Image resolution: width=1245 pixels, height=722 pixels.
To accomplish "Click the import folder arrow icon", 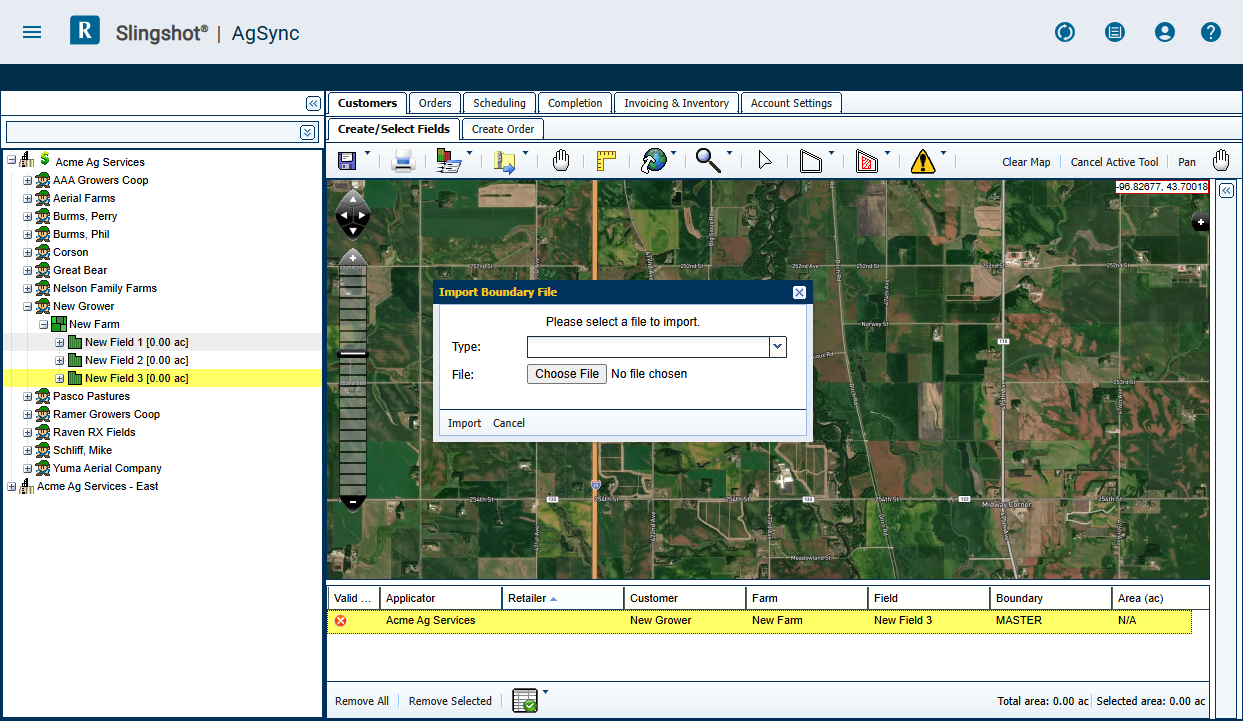I will click(x=504, y=162).
